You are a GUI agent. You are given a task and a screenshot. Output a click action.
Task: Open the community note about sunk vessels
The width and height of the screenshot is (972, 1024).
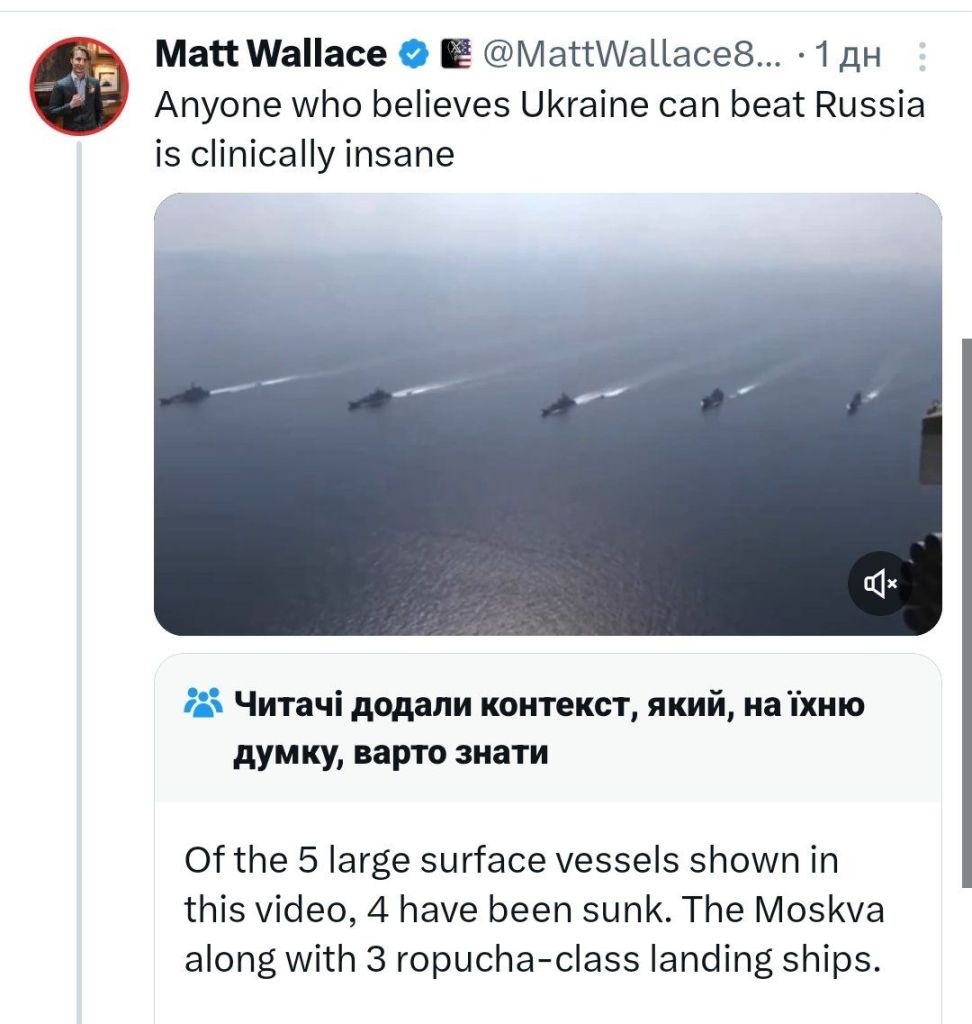(x=534, y=910)
